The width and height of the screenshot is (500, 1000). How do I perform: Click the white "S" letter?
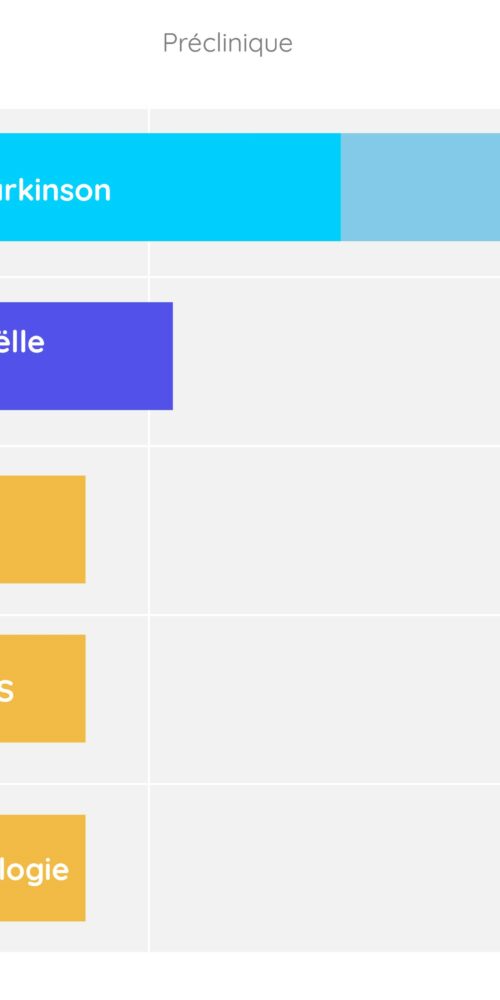pos(6,691)
